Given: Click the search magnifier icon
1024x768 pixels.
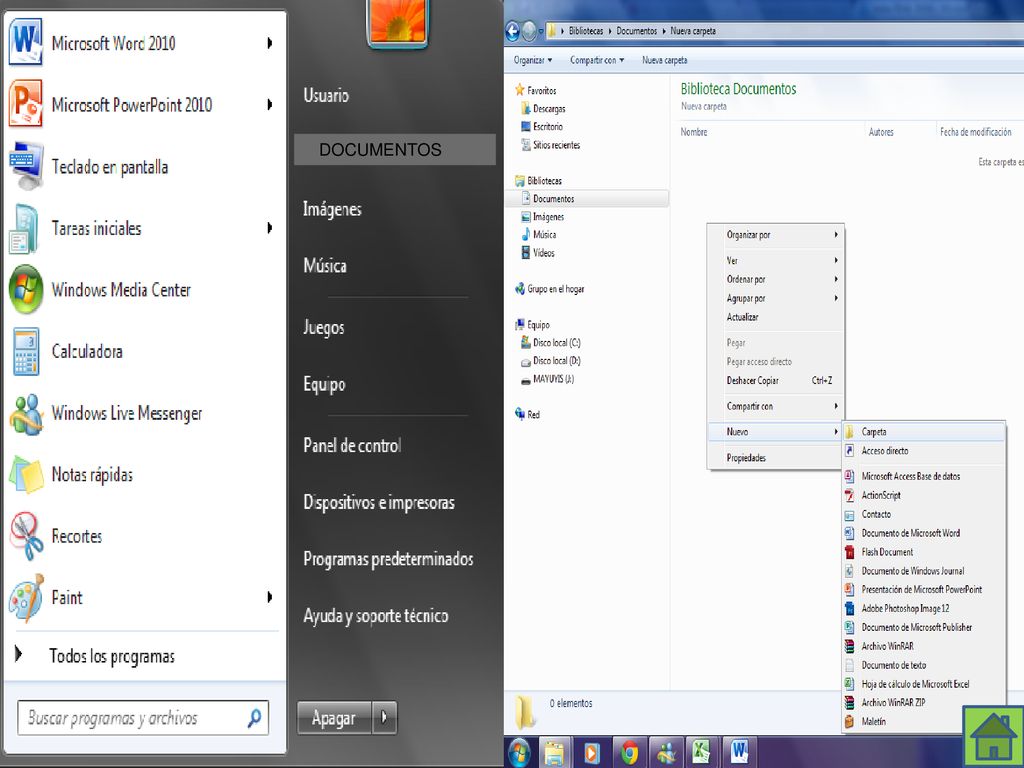Looking at the screenshot, I should (x=254, y=718).
